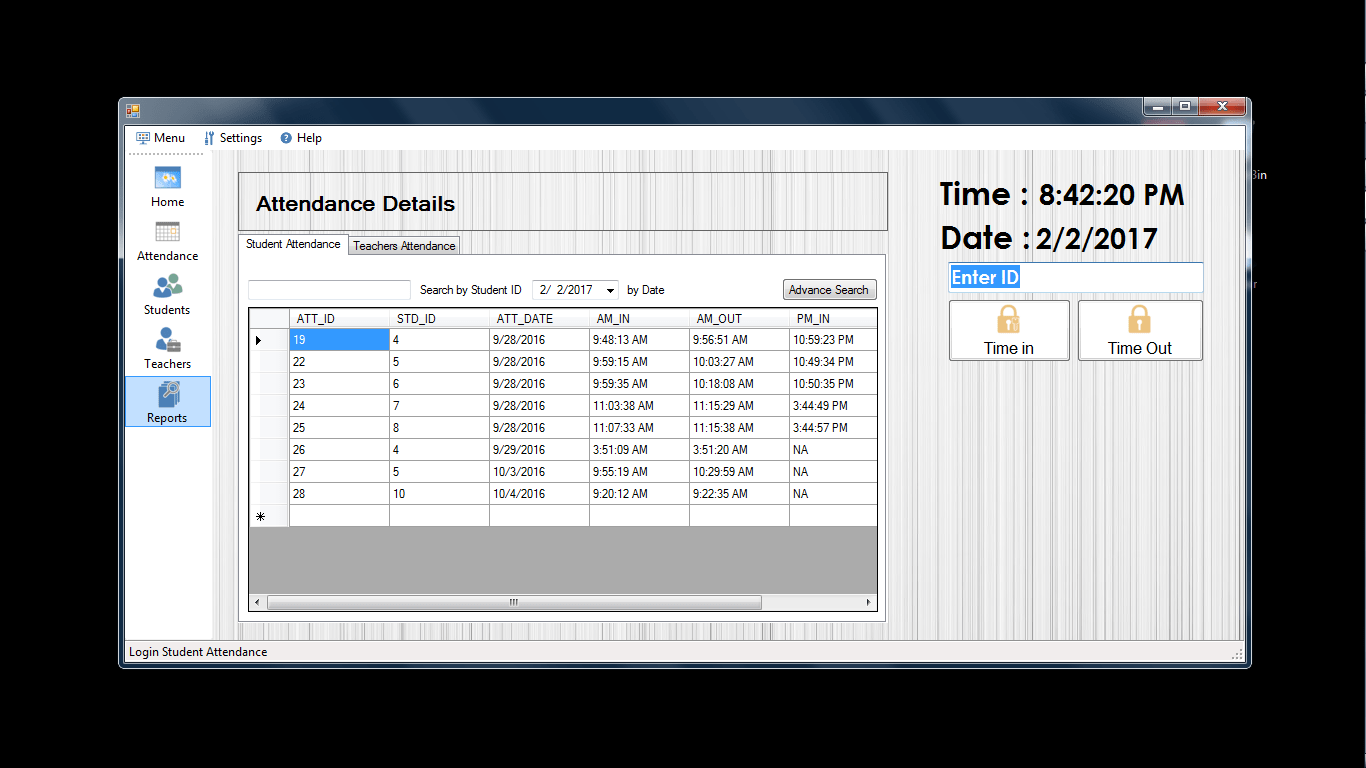Click the grid horizontal scrollbar thumb
The image size is (1366, 768).
point(514,603)
